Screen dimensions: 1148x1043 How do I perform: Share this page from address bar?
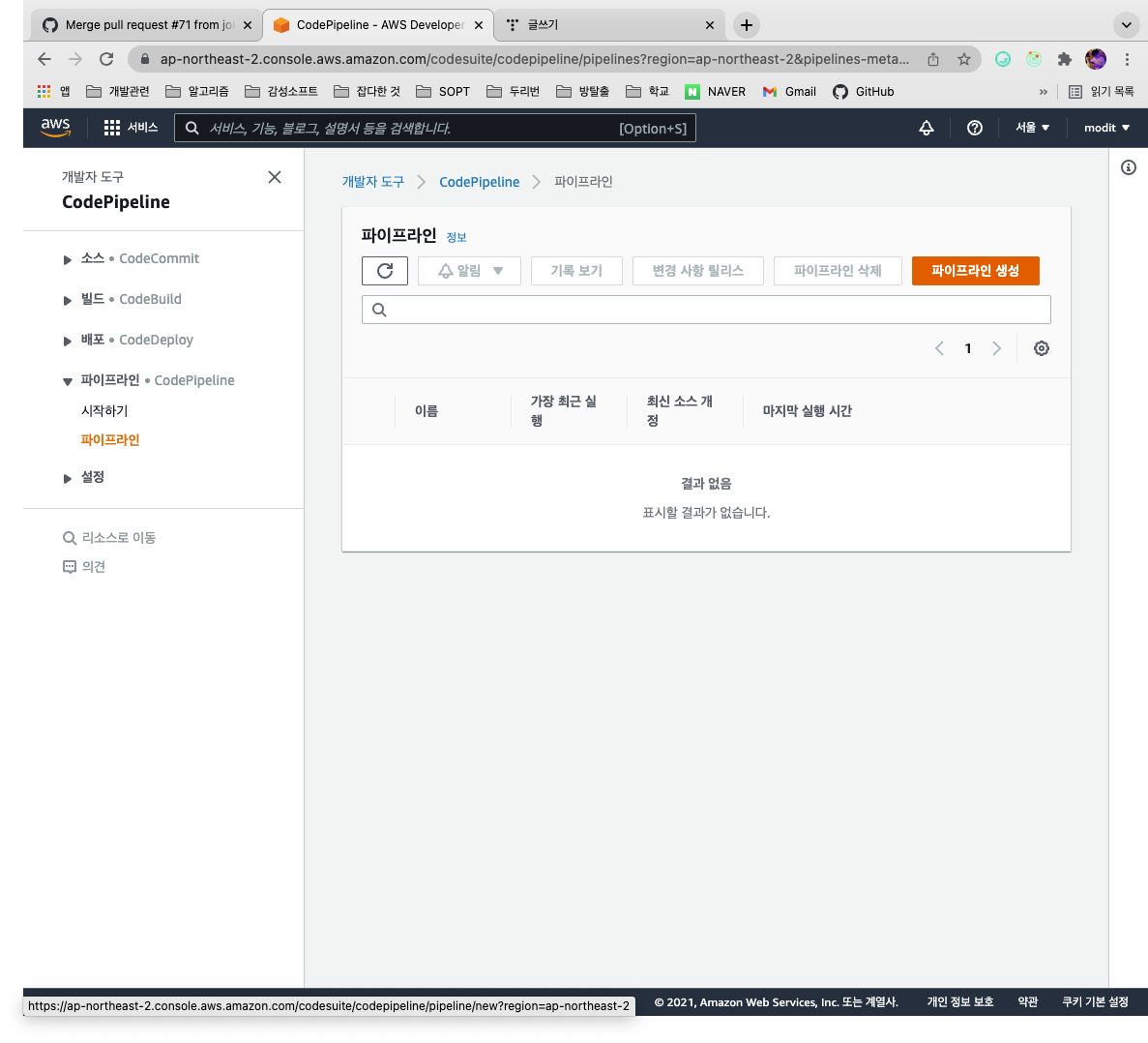(932, 59)
